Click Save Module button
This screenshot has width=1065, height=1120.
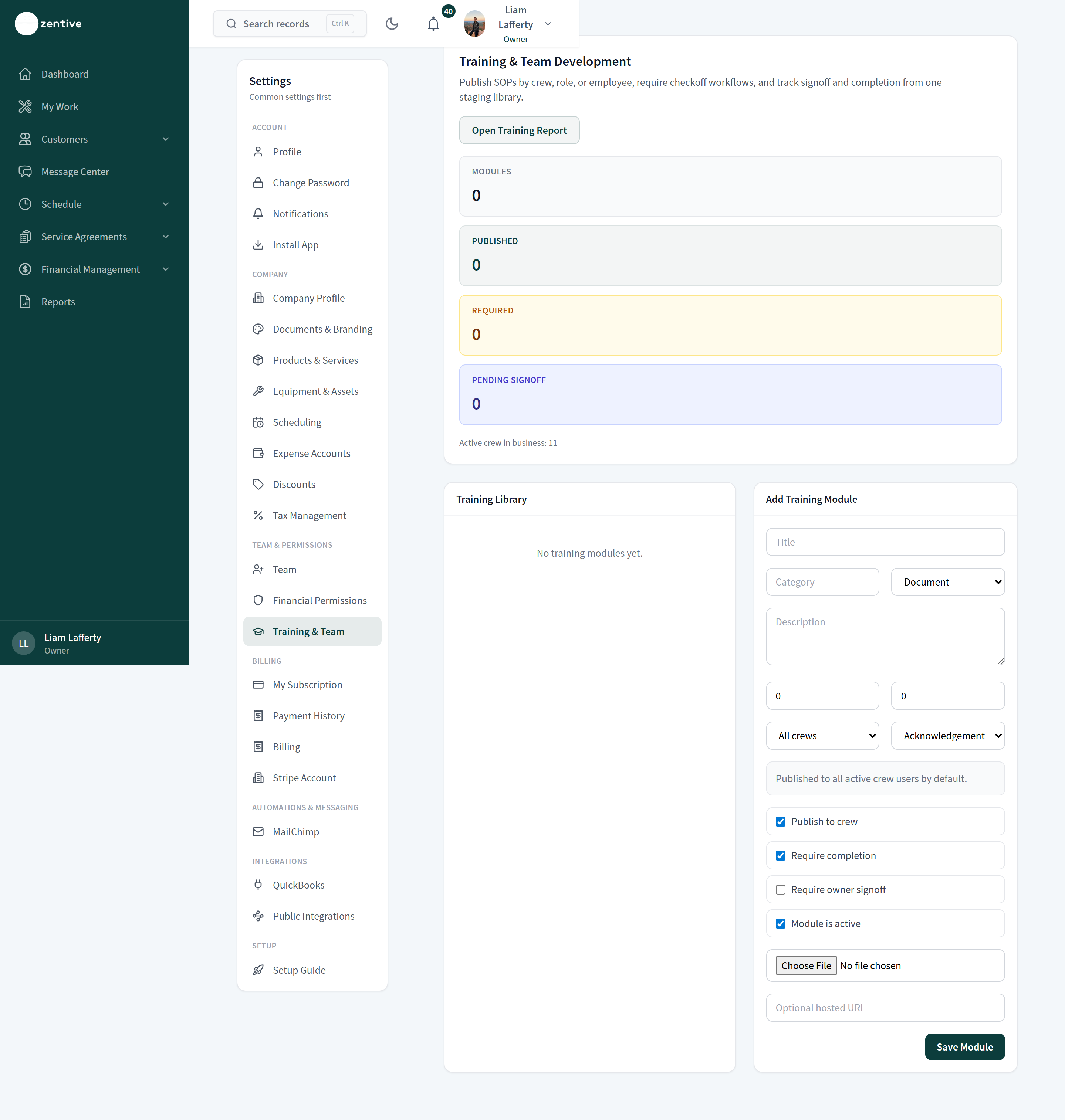[964, 1047]
